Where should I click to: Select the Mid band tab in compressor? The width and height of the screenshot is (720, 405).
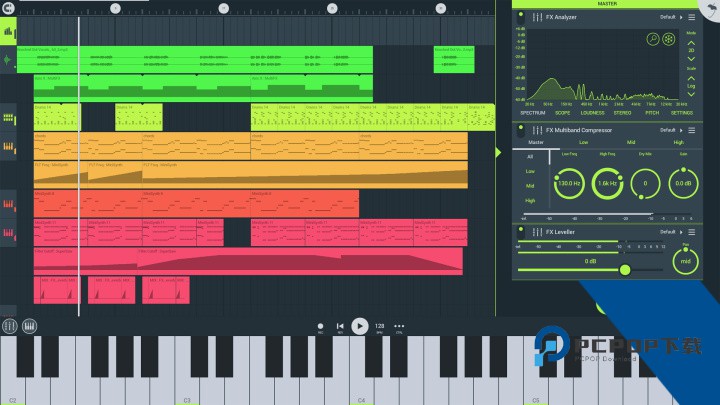point(631,143)
